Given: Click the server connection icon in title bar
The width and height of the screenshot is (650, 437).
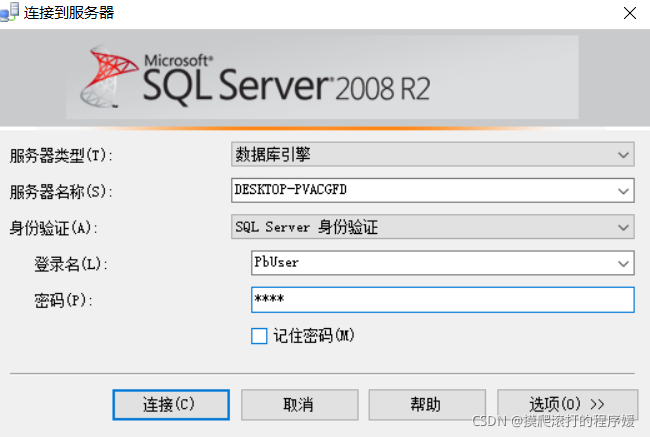Looking at the screenshot, I should 9,12.
